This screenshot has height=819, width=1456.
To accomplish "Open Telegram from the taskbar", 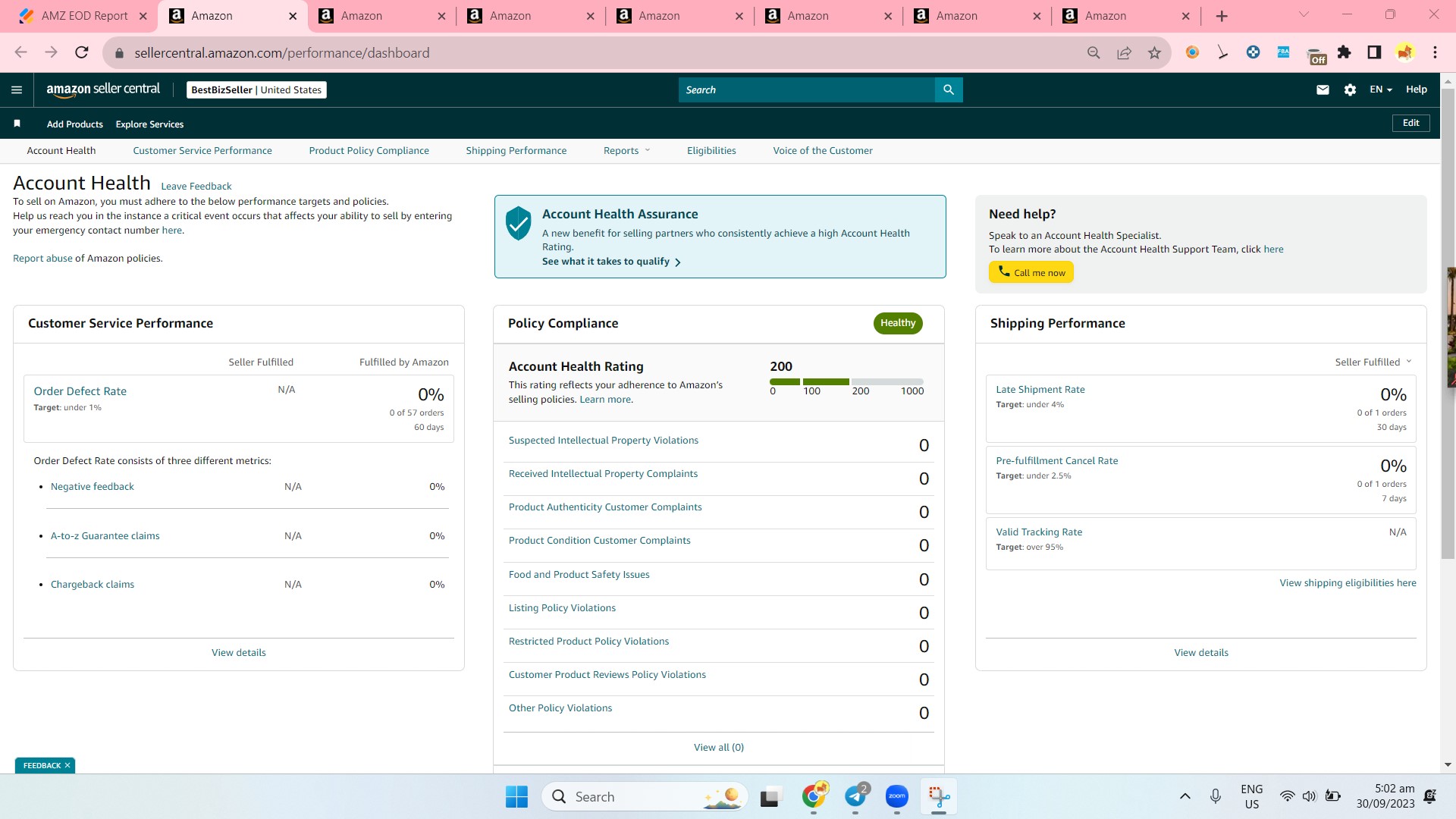I will (x=856, y=796).
